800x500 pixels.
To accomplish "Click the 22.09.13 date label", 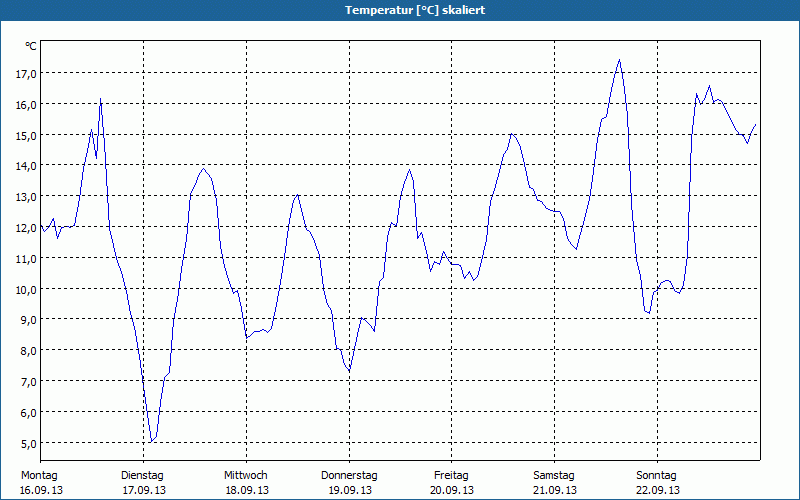I will tap(658, 490).
